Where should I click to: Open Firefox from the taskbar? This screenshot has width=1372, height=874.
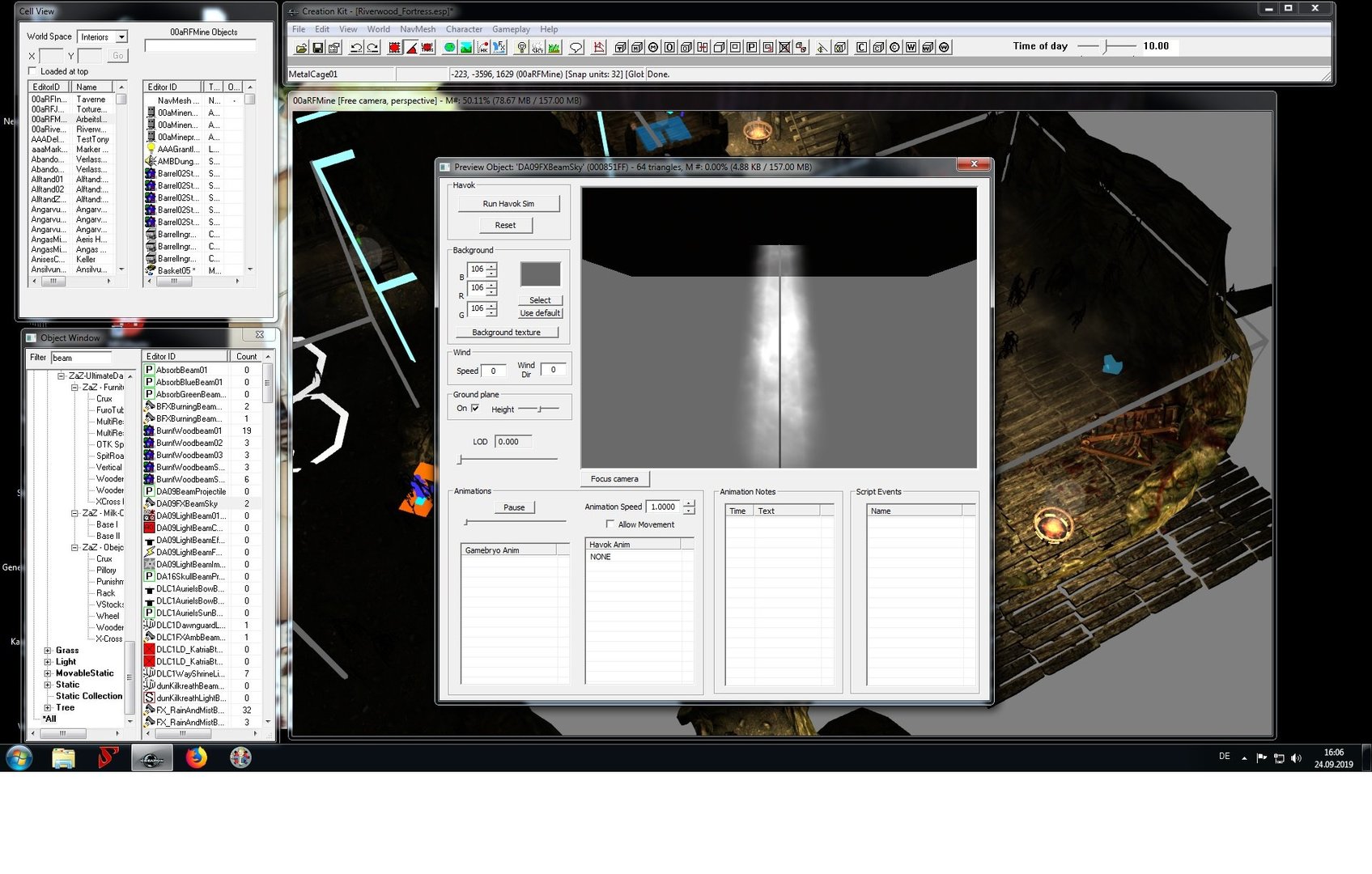click(x=196, y=758)
